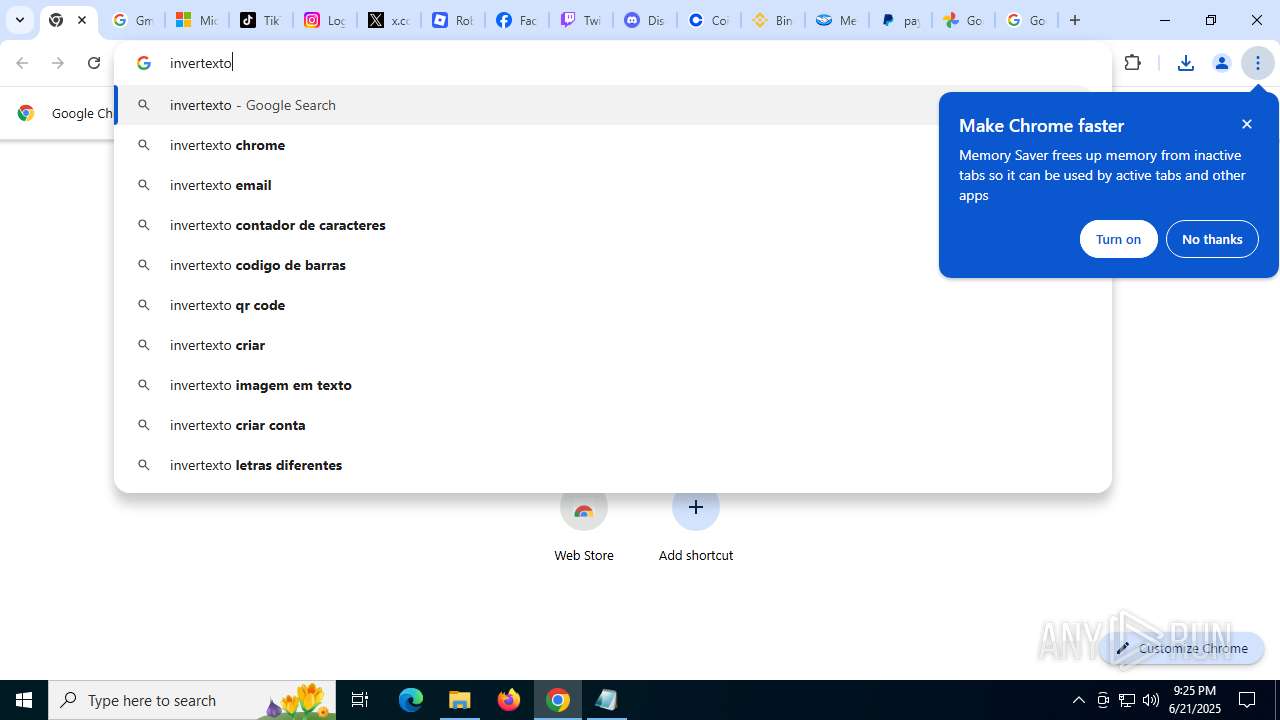The image size is (1280, 720).
Task: Open Task View on taskbar
Action: click(x=360, y=700)
